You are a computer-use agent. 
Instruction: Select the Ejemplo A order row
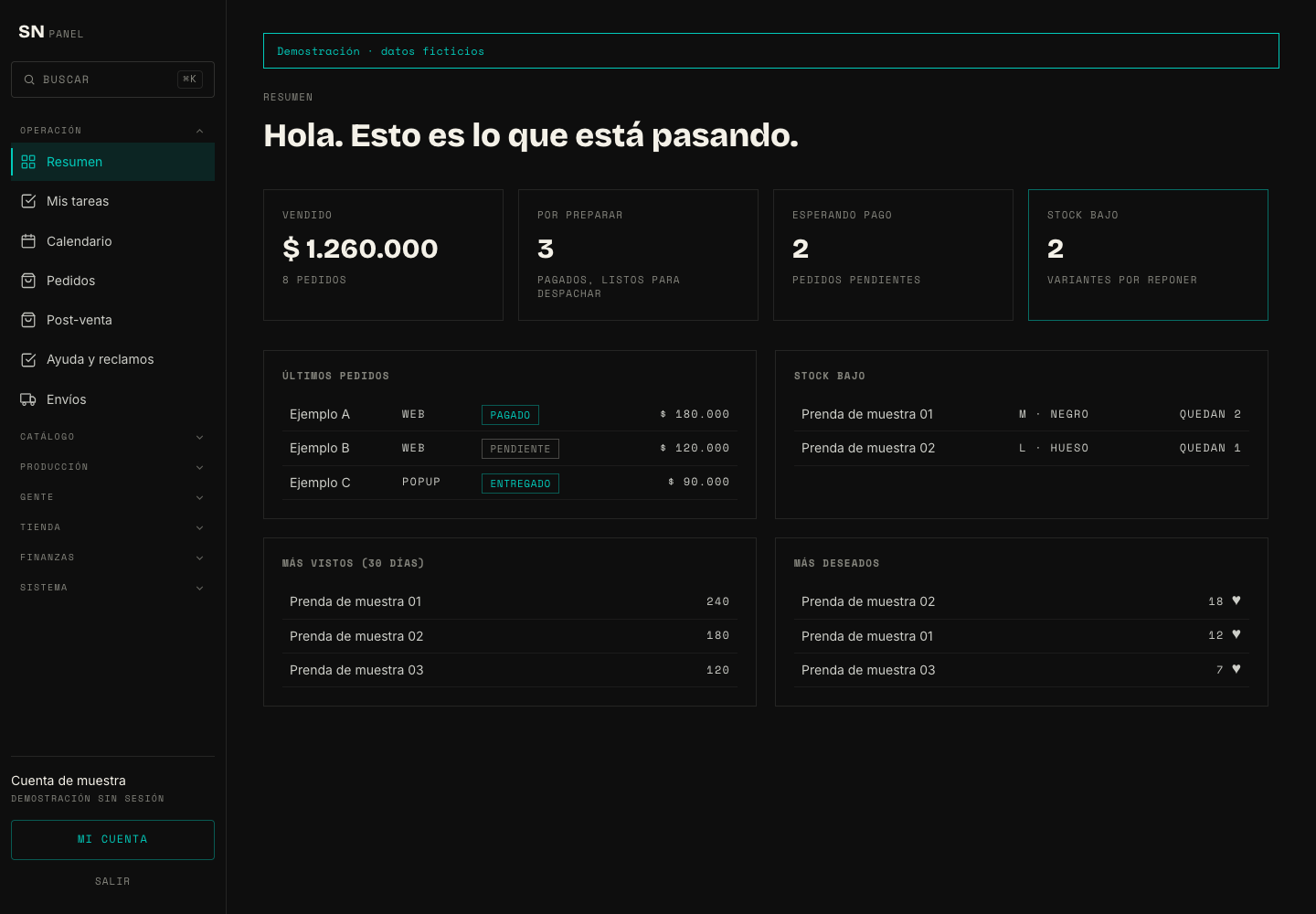pyautogui.click(x=510, y=414)
